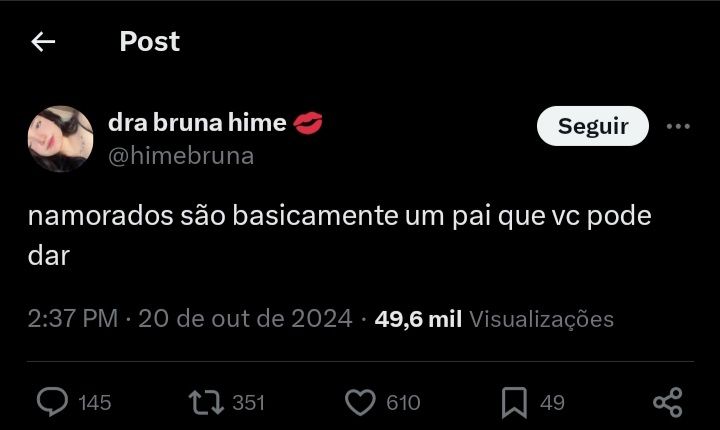
Task: Open the reply comment bubble icon
Action: (x=52, y=402)
